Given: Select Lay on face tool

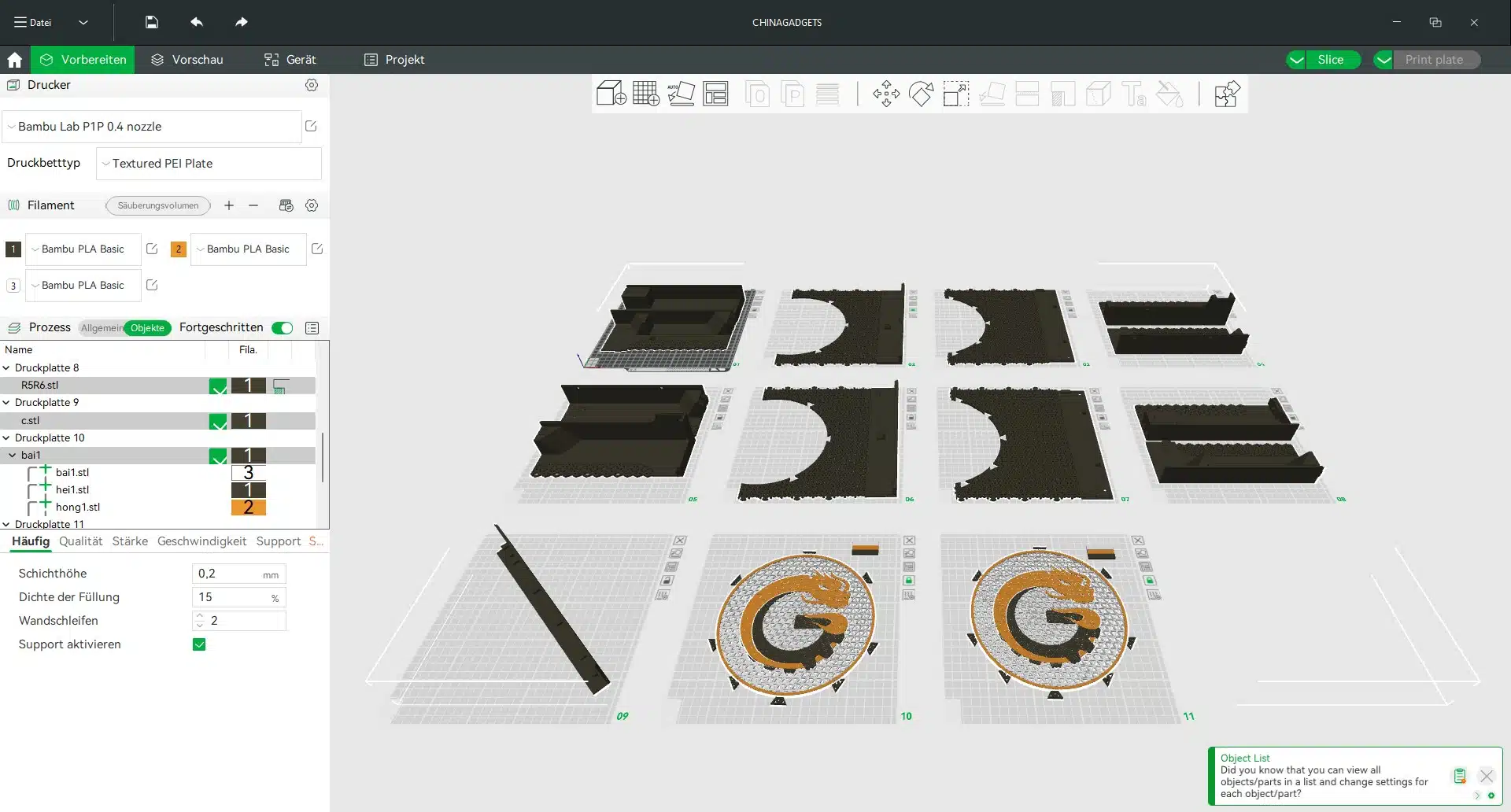Looking at the screenshot, I should pos(992,94).
